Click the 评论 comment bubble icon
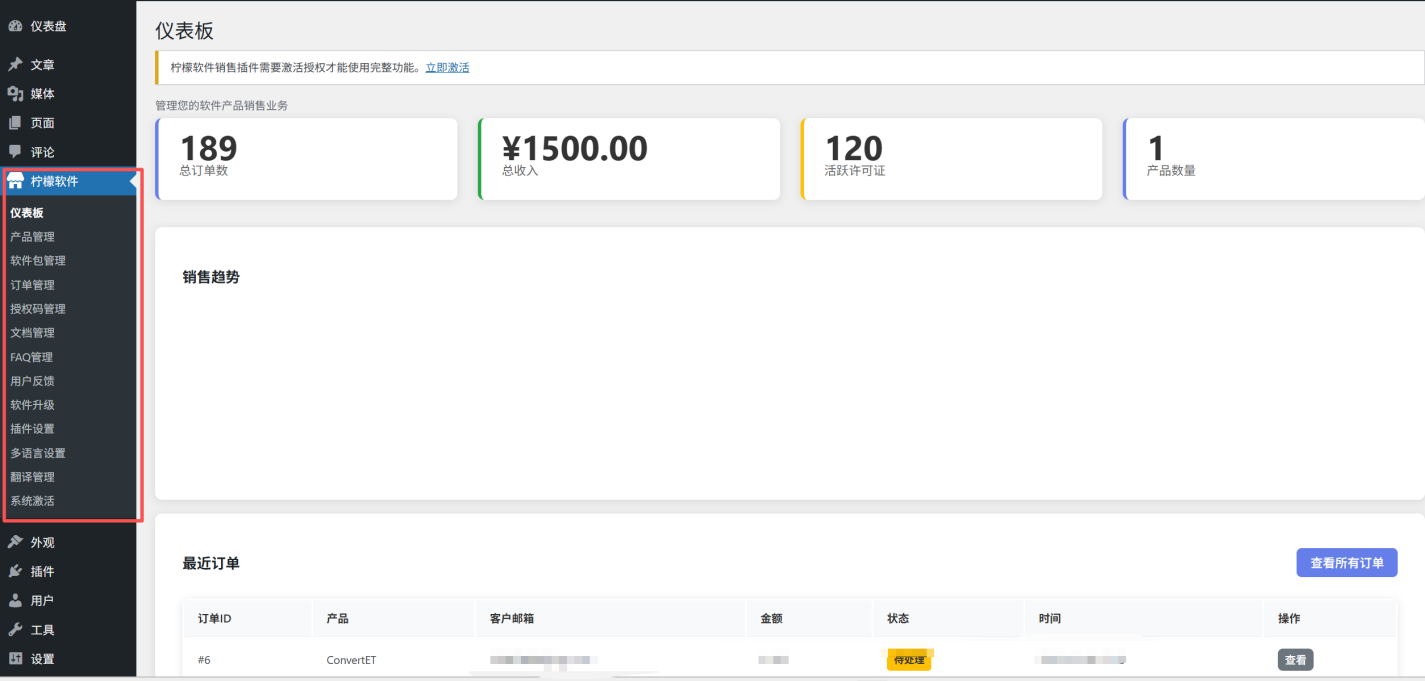Screen dimensions: 1425x681 pos(15,152)
